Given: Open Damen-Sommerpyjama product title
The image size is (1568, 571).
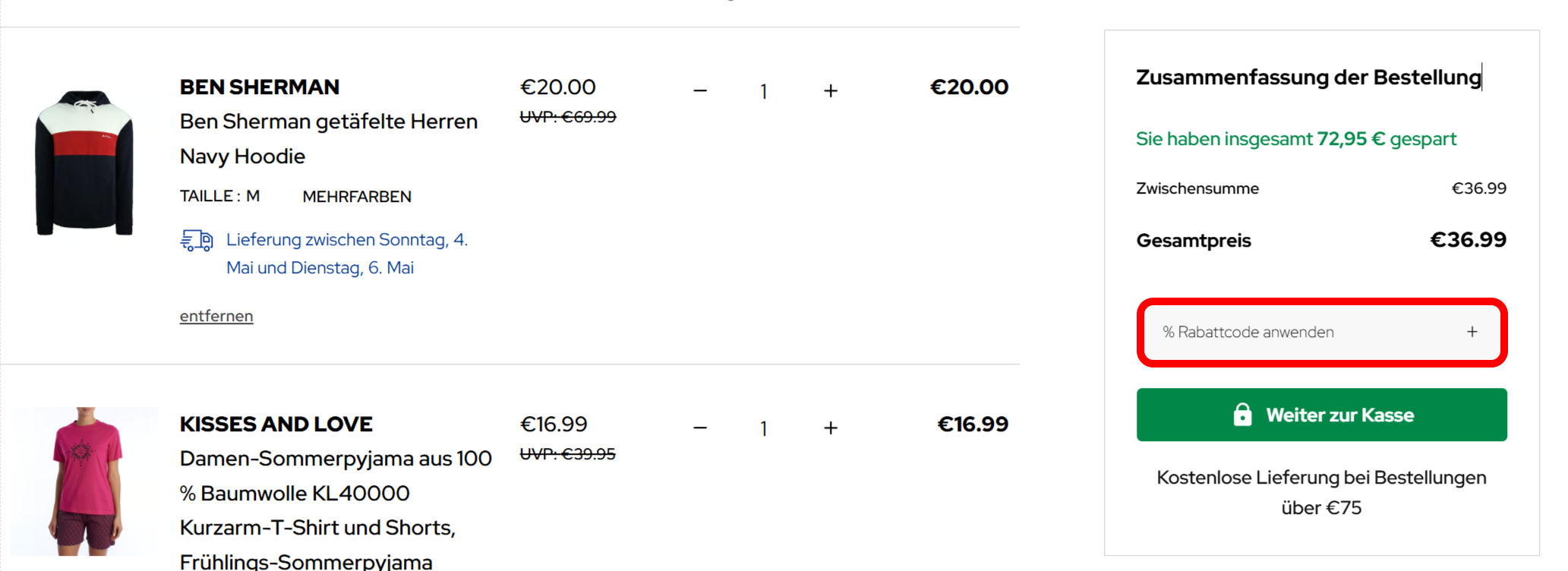Looking at the screenshot, I should 336,510.
